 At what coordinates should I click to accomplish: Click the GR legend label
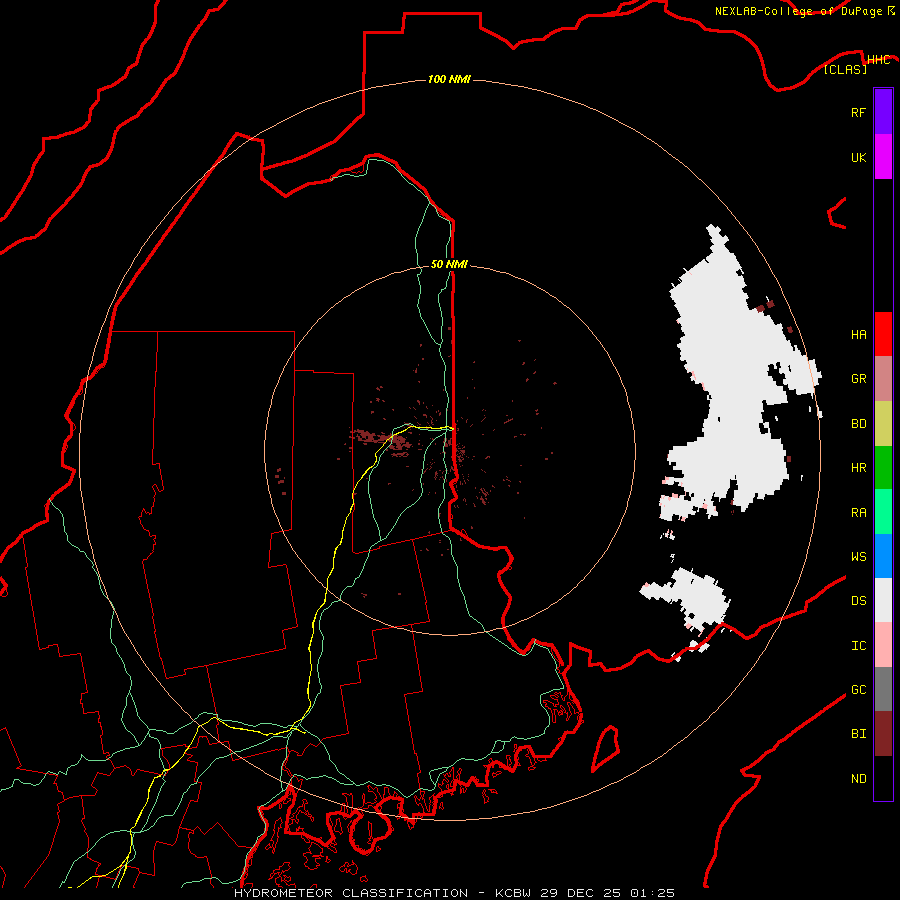[x=858, y=379]
